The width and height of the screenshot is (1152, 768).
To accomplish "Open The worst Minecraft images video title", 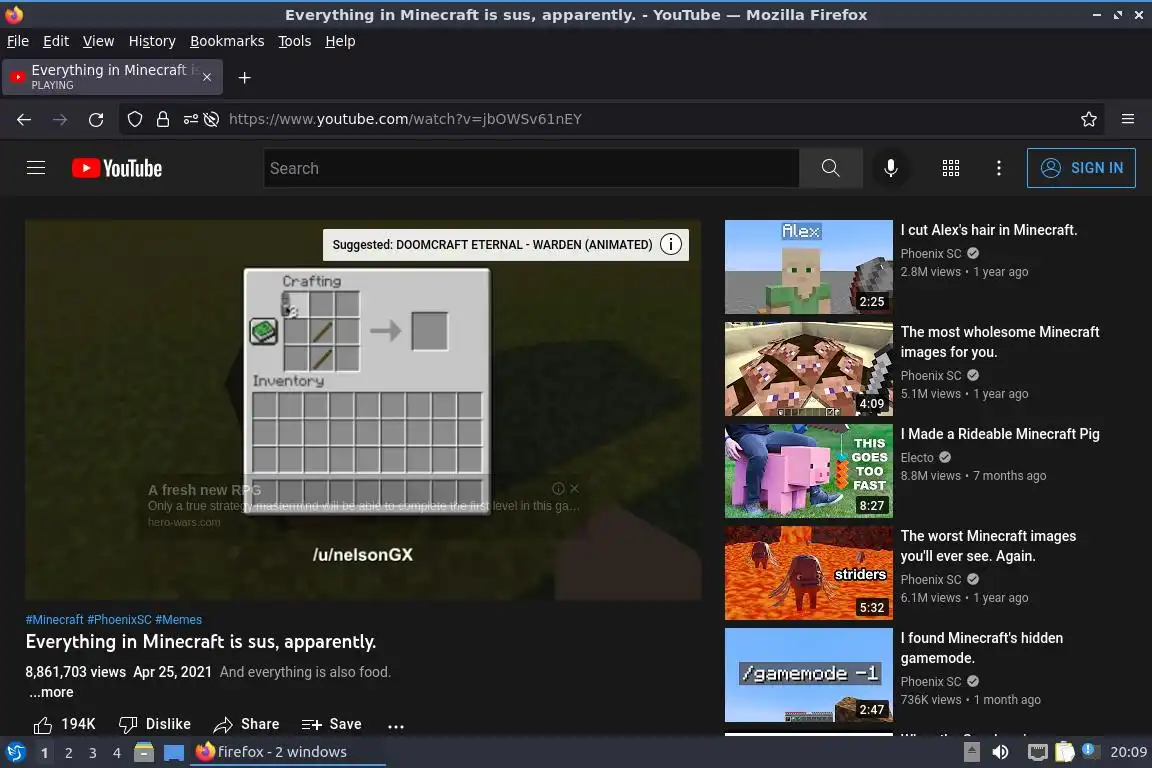I will coord(988,546).
